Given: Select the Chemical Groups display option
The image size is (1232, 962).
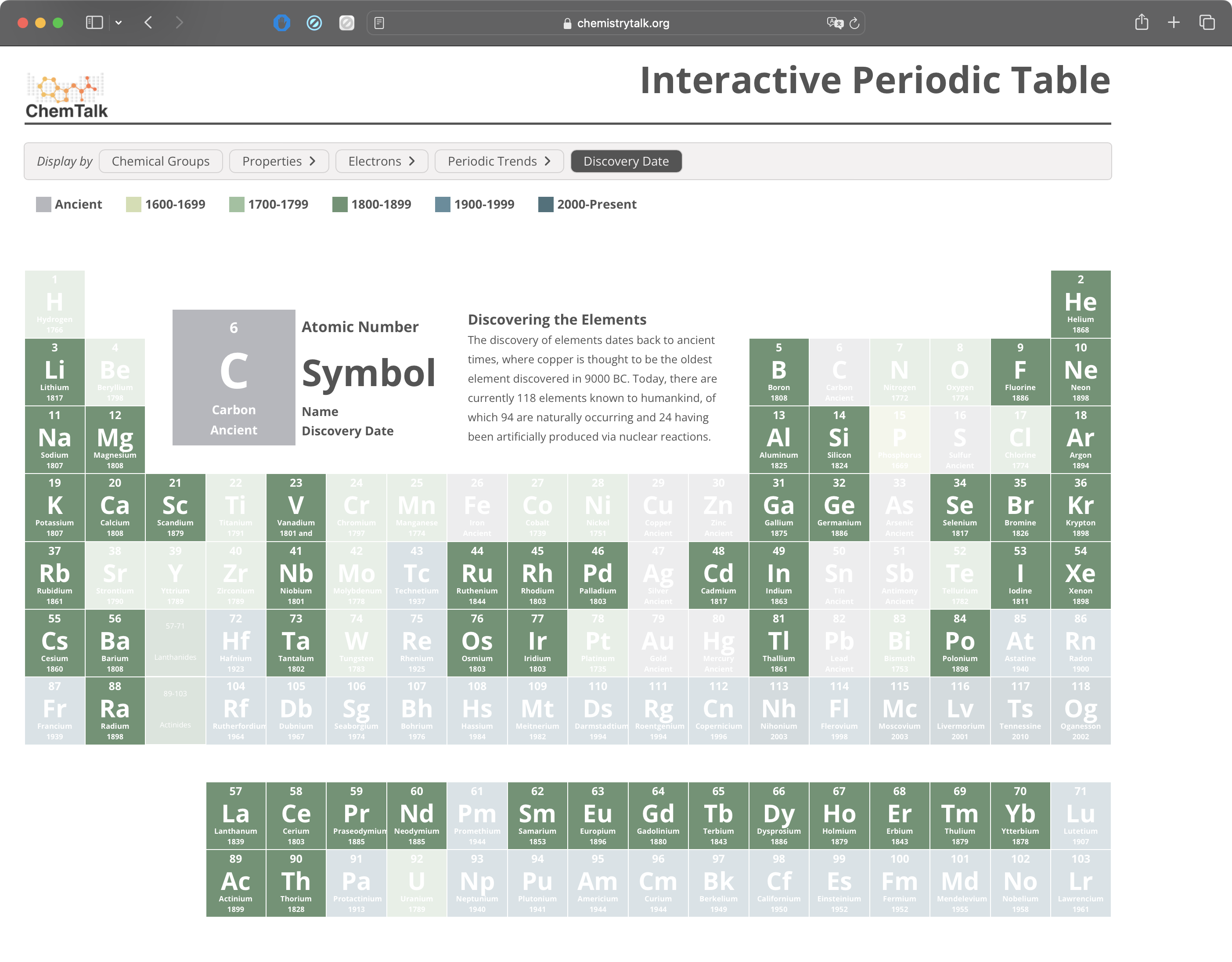Looking at the screenshot, I should point(161,161).
